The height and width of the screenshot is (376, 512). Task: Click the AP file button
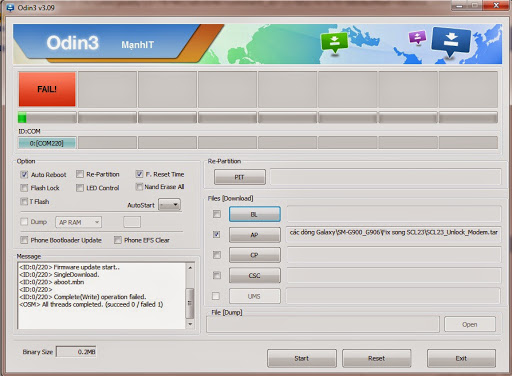tap(255, 235)
